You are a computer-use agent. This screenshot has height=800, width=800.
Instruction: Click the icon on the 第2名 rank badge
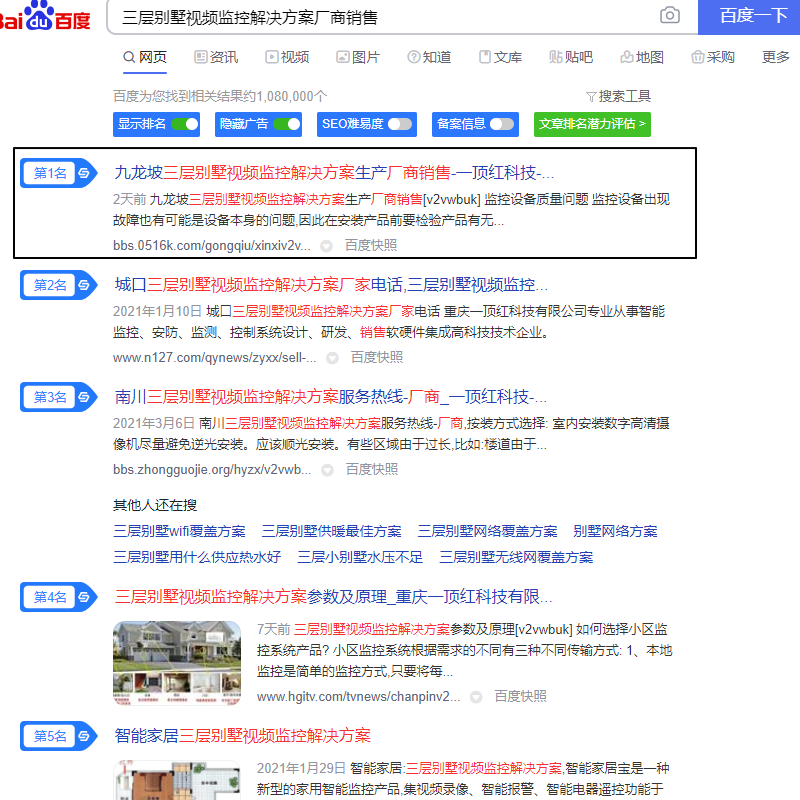(84, 285)
